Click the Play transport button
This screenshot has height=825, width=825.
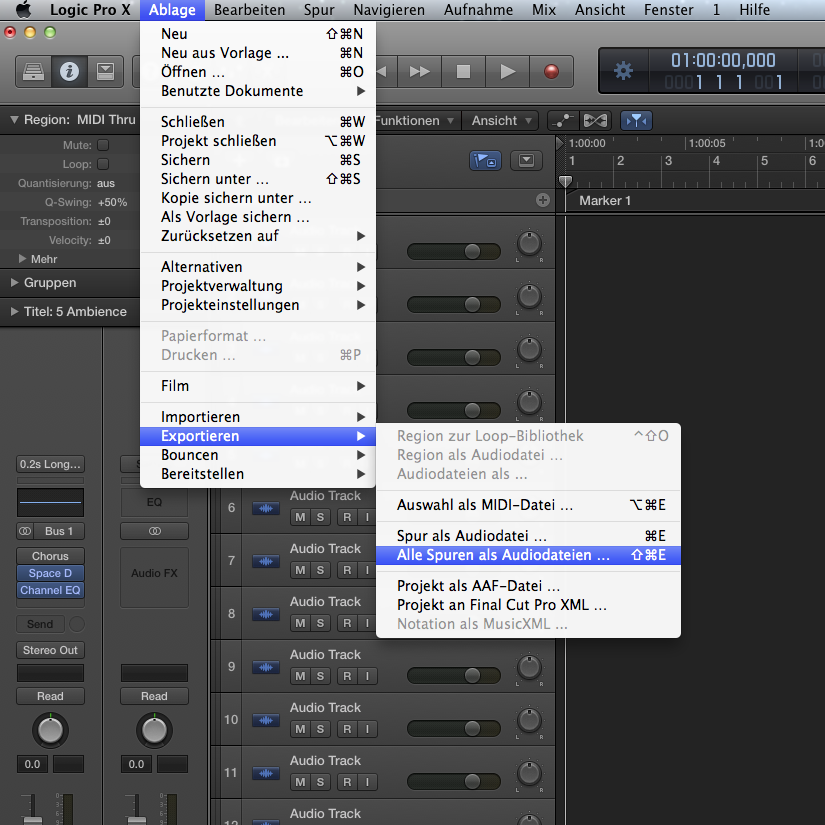(x=507, y=71)
